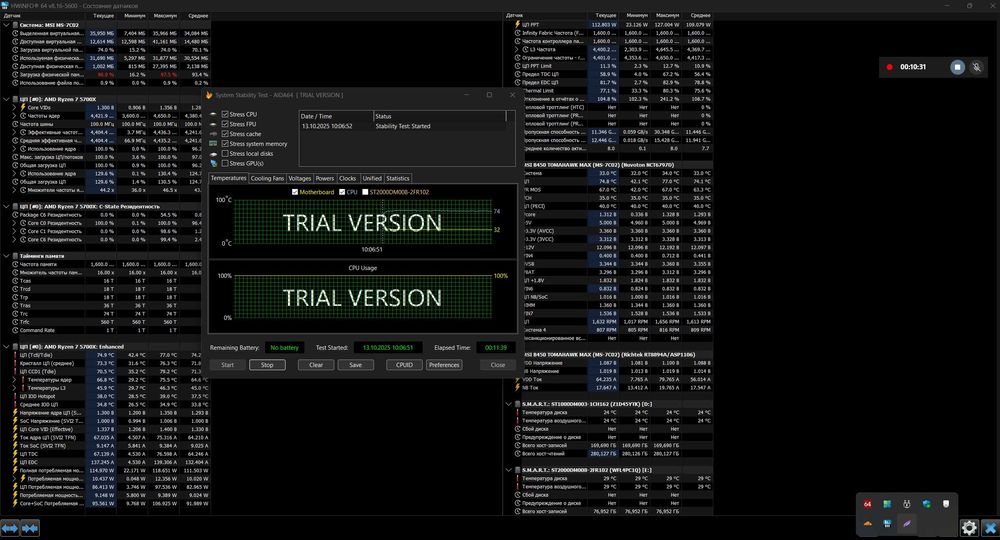
Task: Switch to Statistics tab
Action: pos(397,179)
